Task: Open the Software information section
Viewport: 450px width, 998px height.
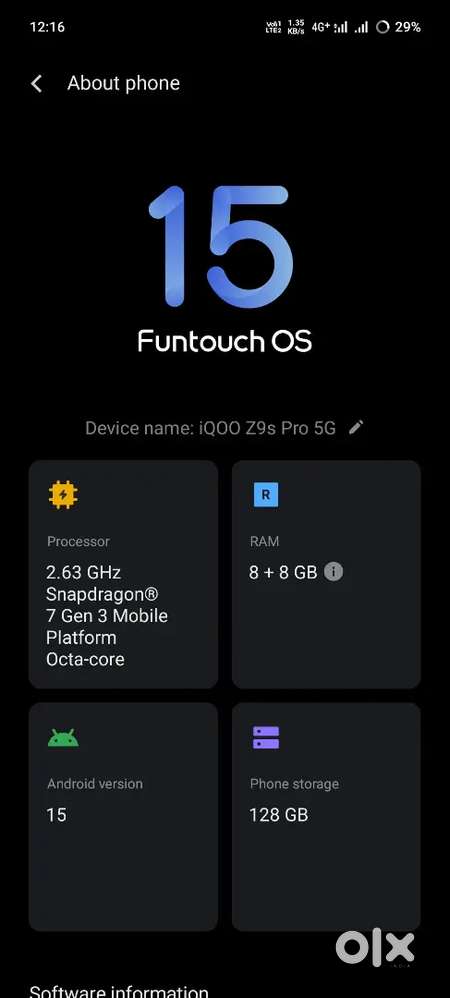Action: 118,990
